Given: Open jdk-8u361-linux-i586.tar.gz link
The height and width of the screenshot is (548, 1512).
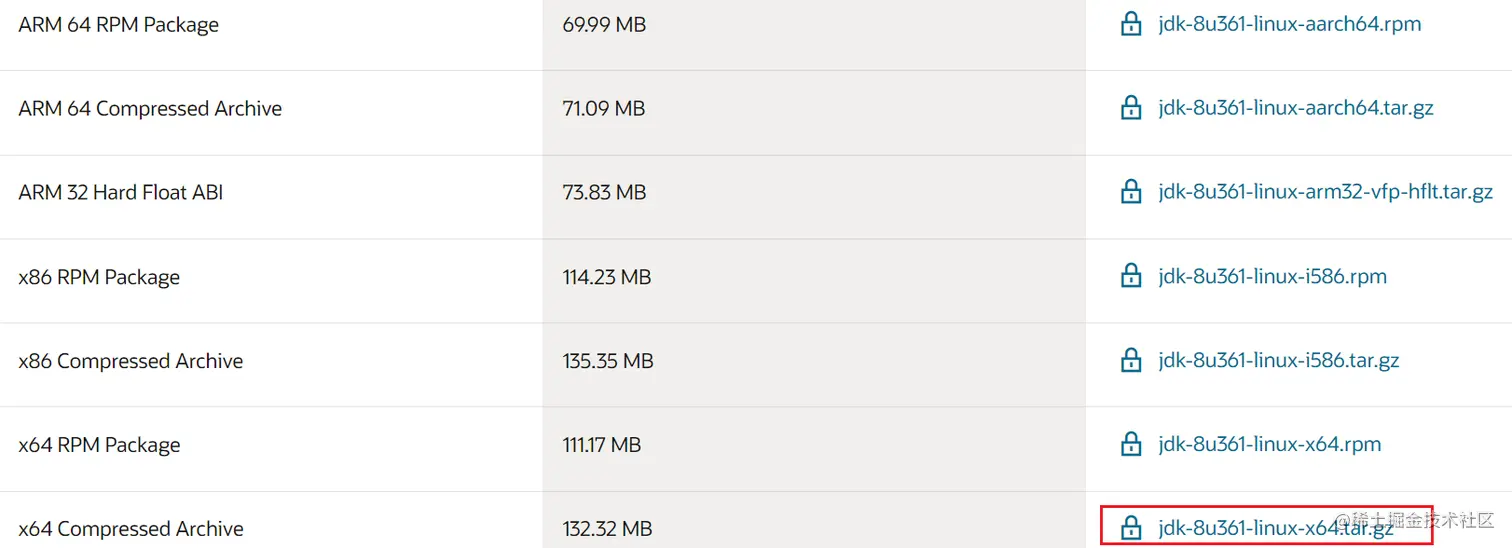Looking at the screenshot, I should (x=1278, y=360).
